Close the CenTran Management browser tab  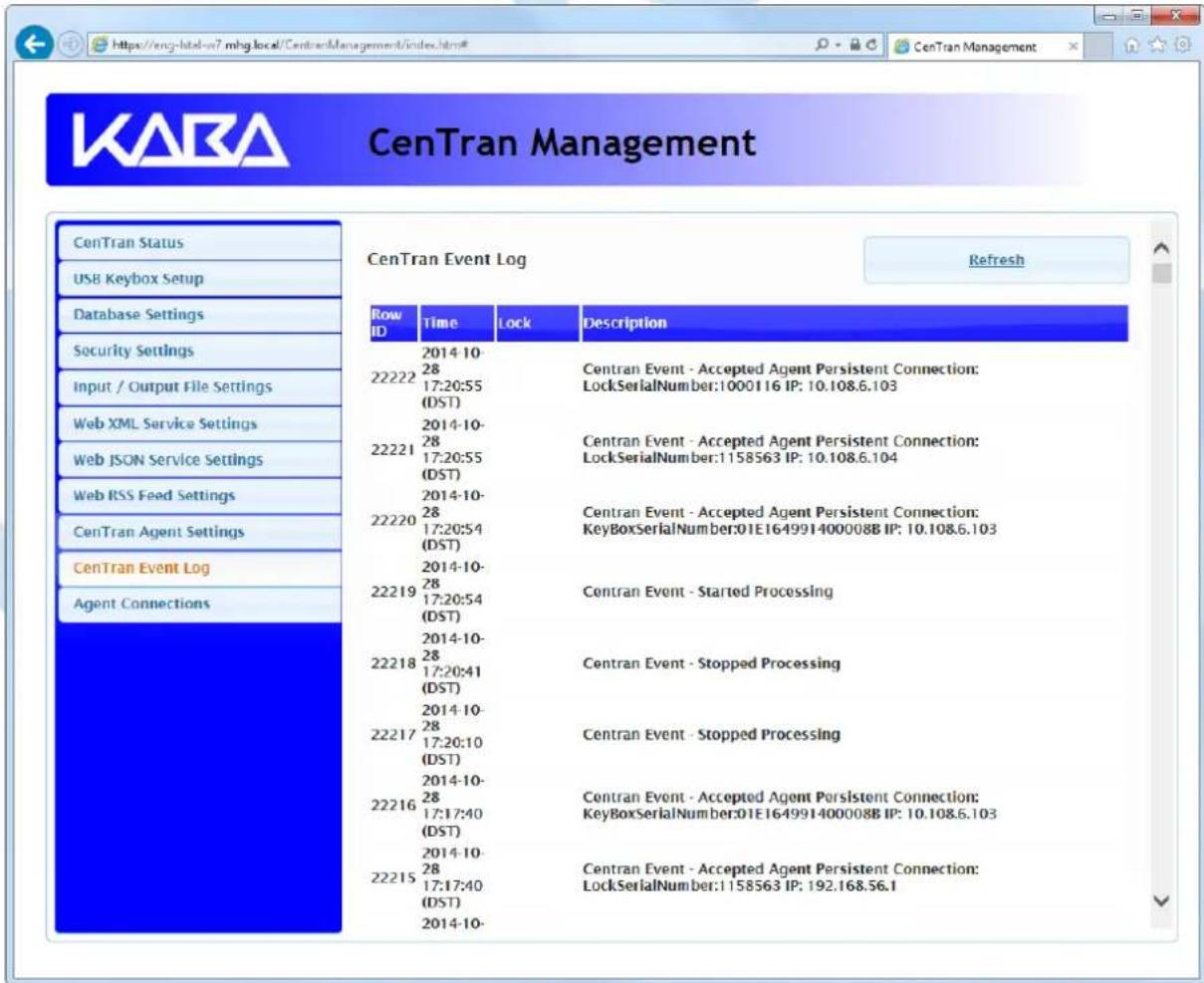[x=1075, y=47]
